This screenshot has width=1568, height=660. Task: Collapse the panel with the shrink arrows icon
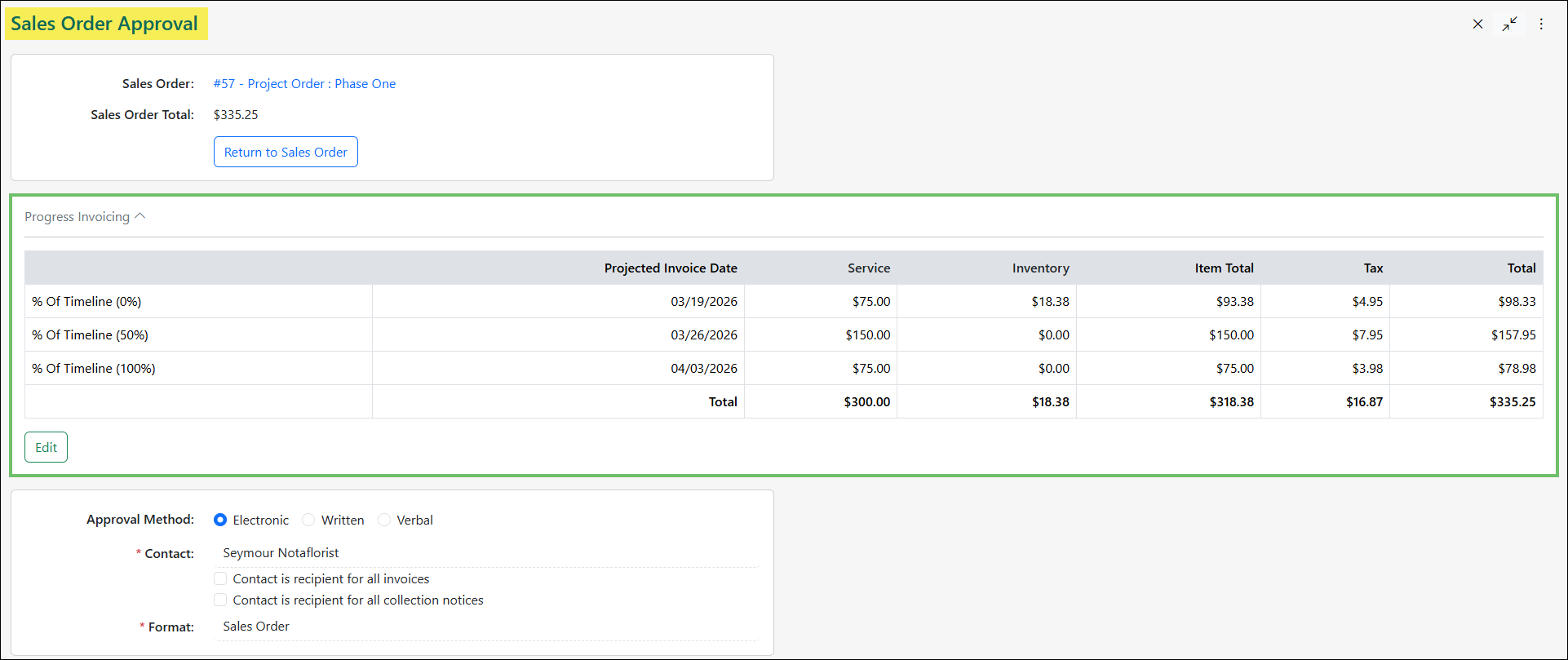(1510, 24)
